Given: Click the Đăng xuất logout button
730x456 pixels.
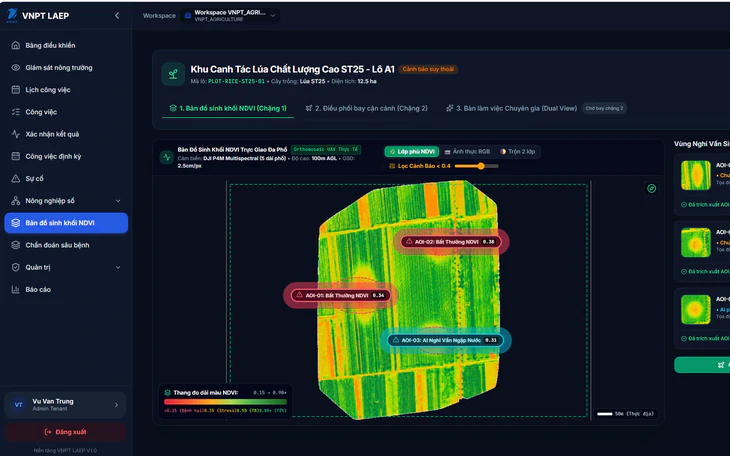Looking at the screenshot, I should pos(66,432).
